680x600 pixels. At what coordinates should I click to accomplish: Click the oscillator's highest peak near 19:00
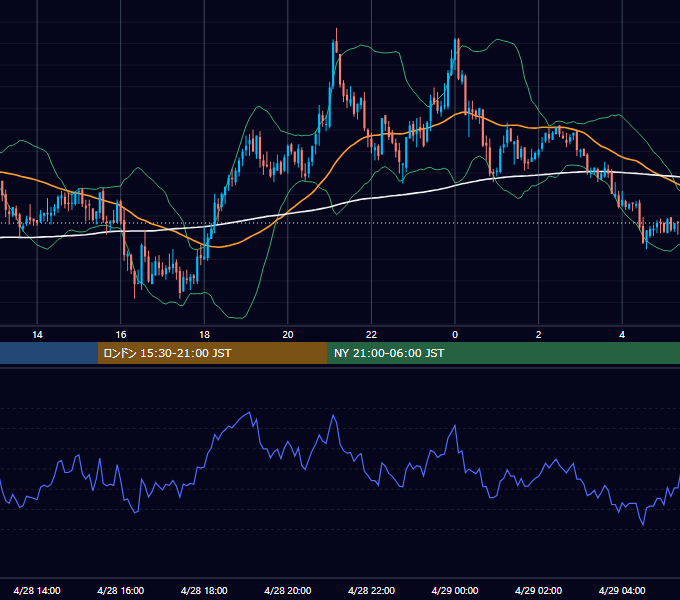(x=250, y=413)
